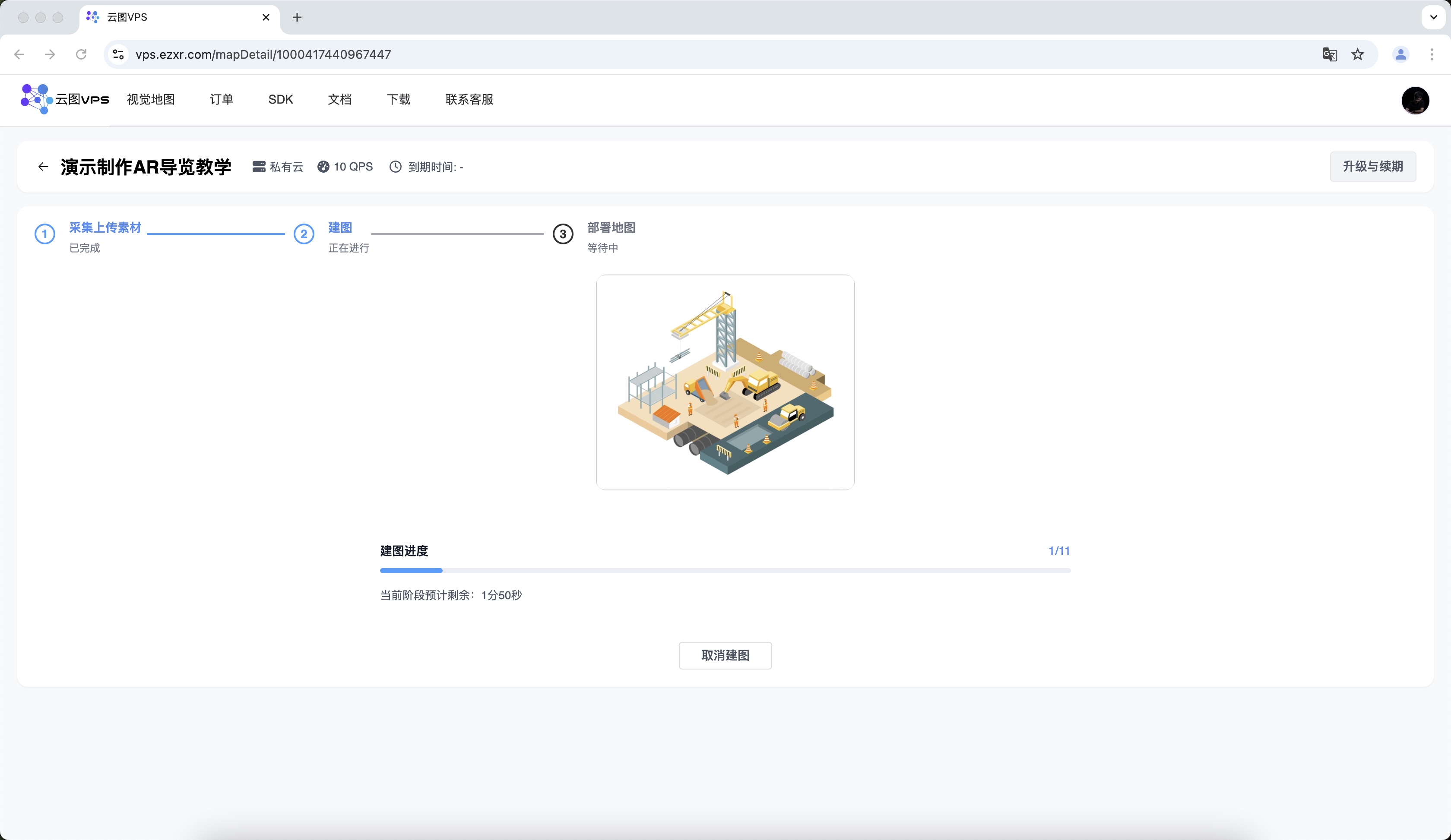
Task: Open the 视觉地图 menu item
Action: pyautogui.click(x=151, y=100)
